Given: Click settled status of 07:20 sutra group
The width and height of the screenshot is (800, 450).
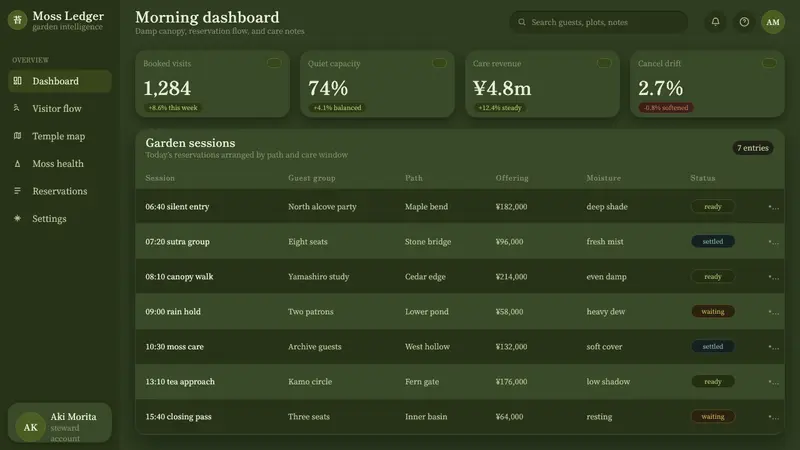Looking at the screenshot, I should [x=713, y=241].
